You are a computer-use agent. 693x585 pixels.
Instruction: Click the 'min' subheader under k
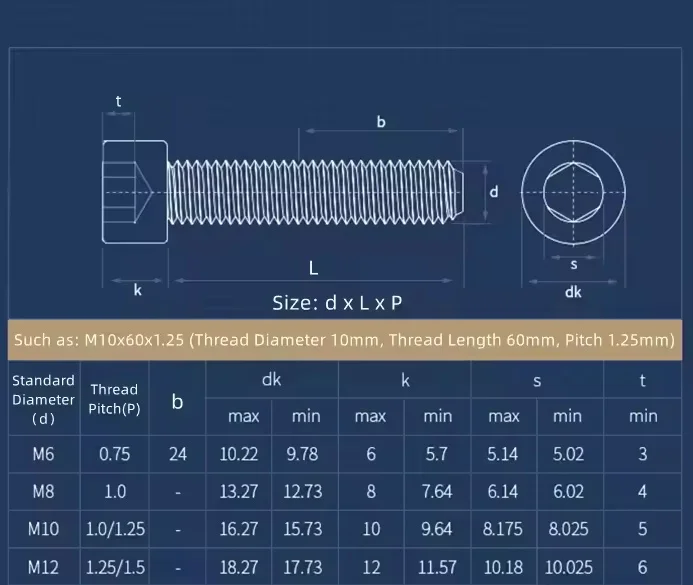(x=438, y=416)
